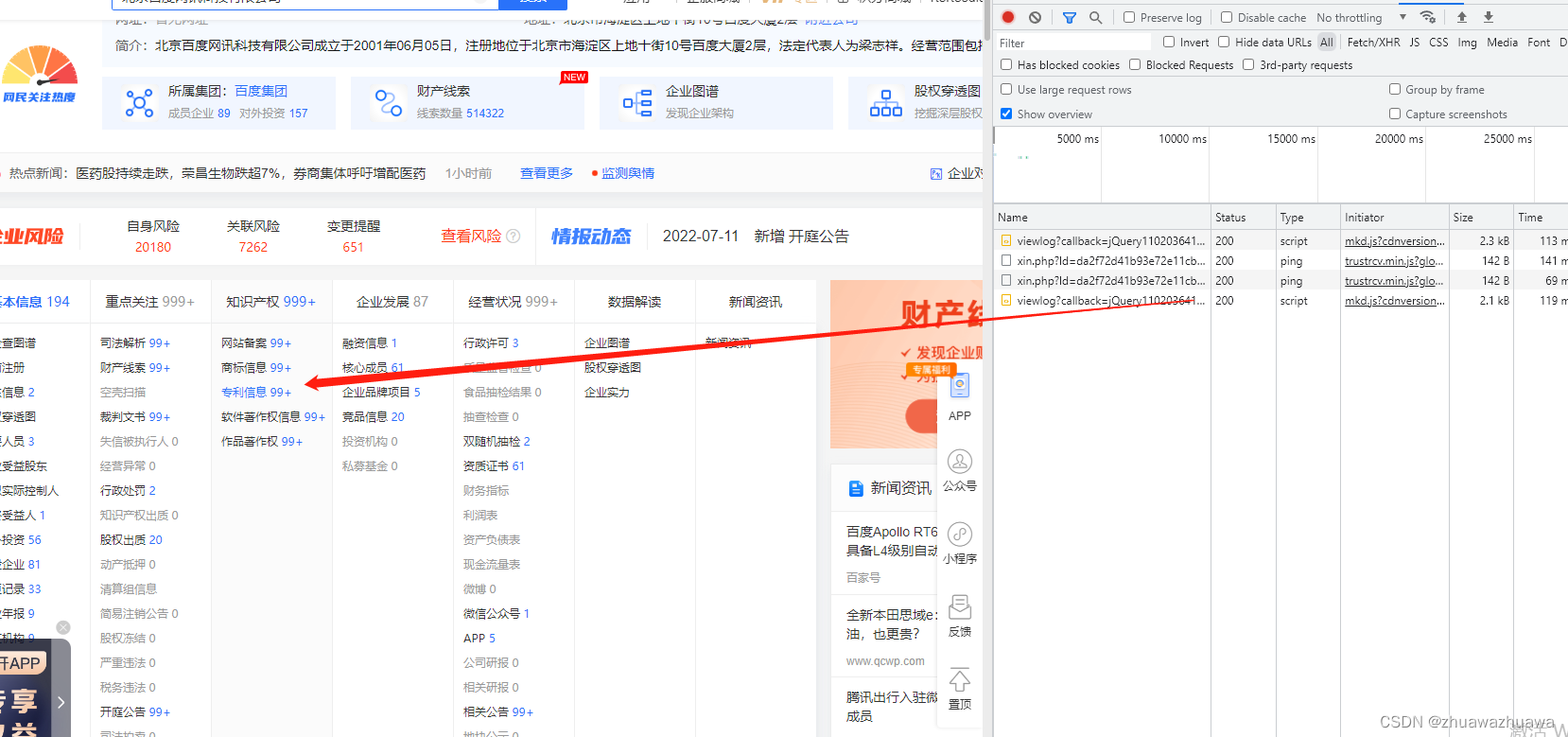Advance the APP promo banner arrow
This screenshot has width=1568, height=737.
pyautogui.click(x=61, y=702)
